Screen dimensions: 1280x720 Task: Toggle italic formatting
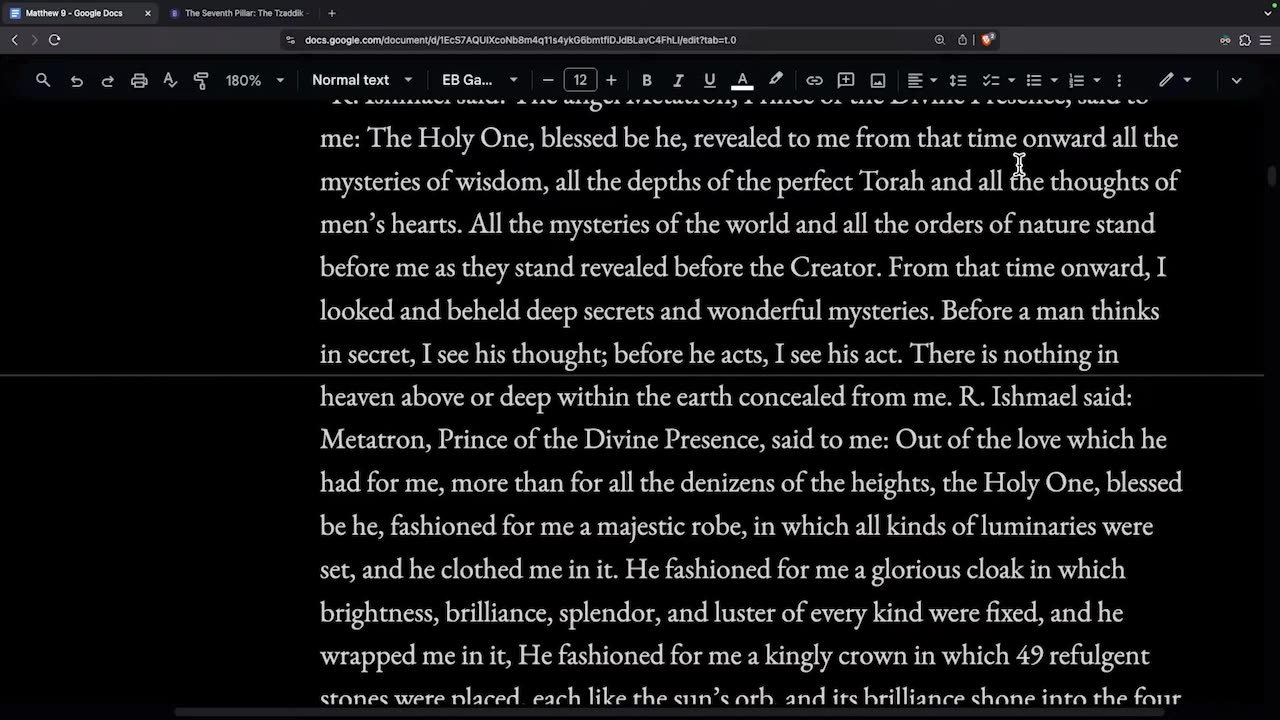point(678,80)
